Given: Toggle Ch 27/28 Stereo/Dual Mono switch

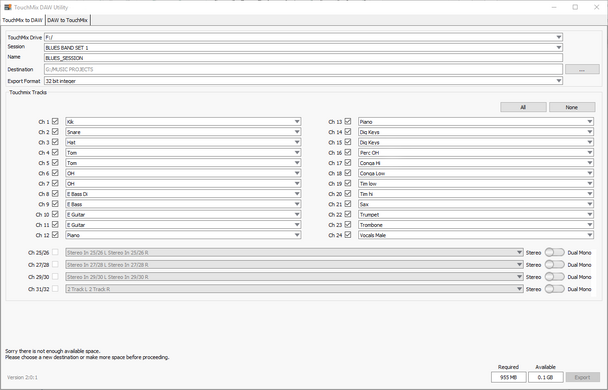Looking at the screenshot, I should click(554, 265).
